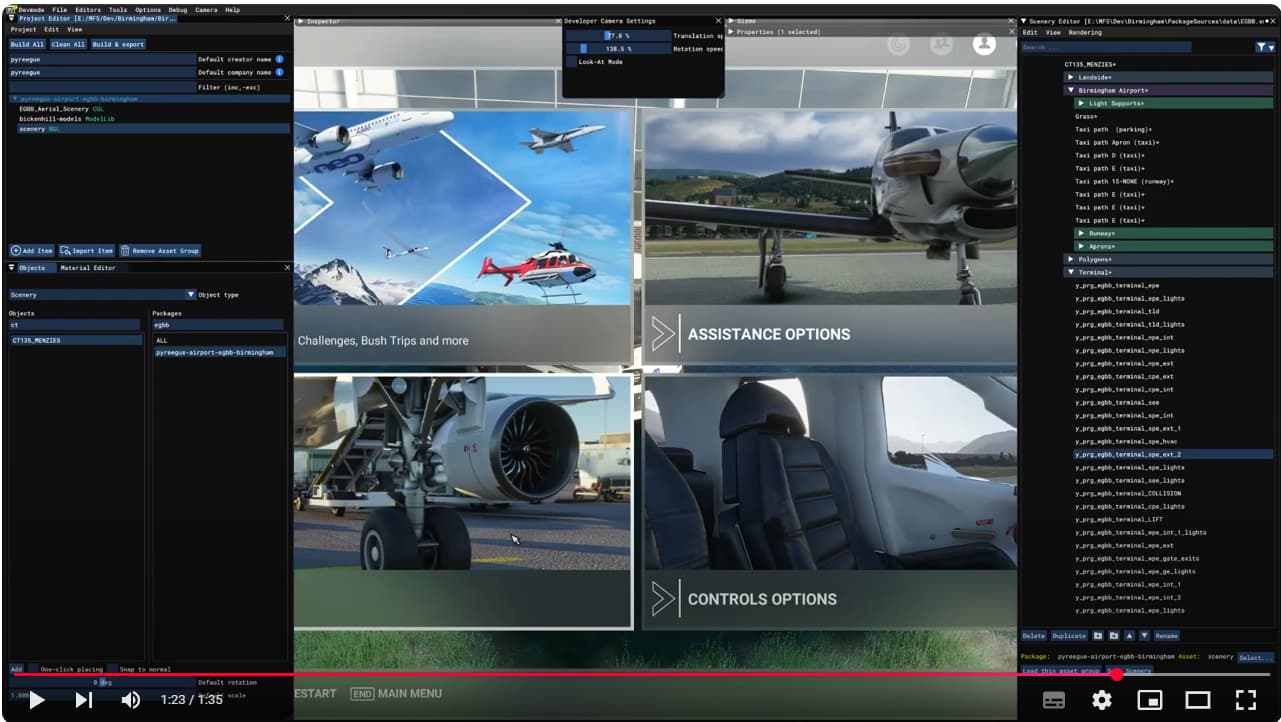
Task: Click the project Filter input field
Action: (102, 87)
